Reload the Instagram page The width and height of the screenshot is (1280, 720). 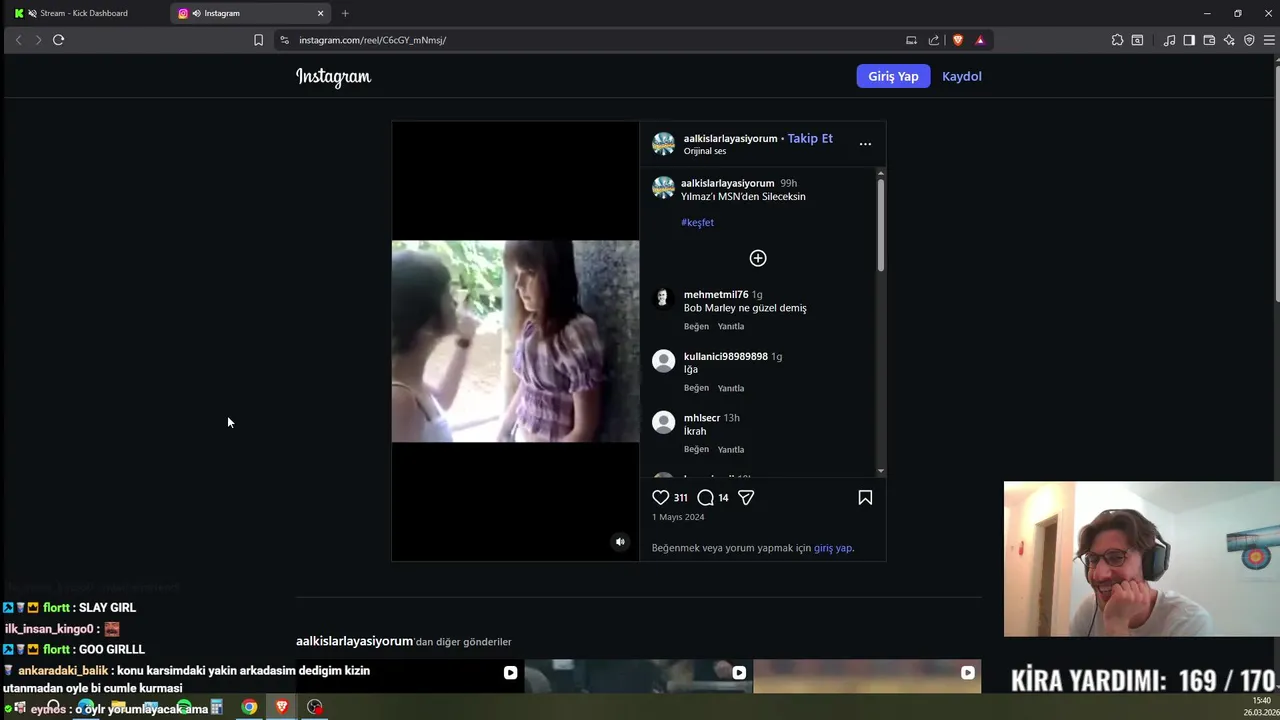click(58, 40)
